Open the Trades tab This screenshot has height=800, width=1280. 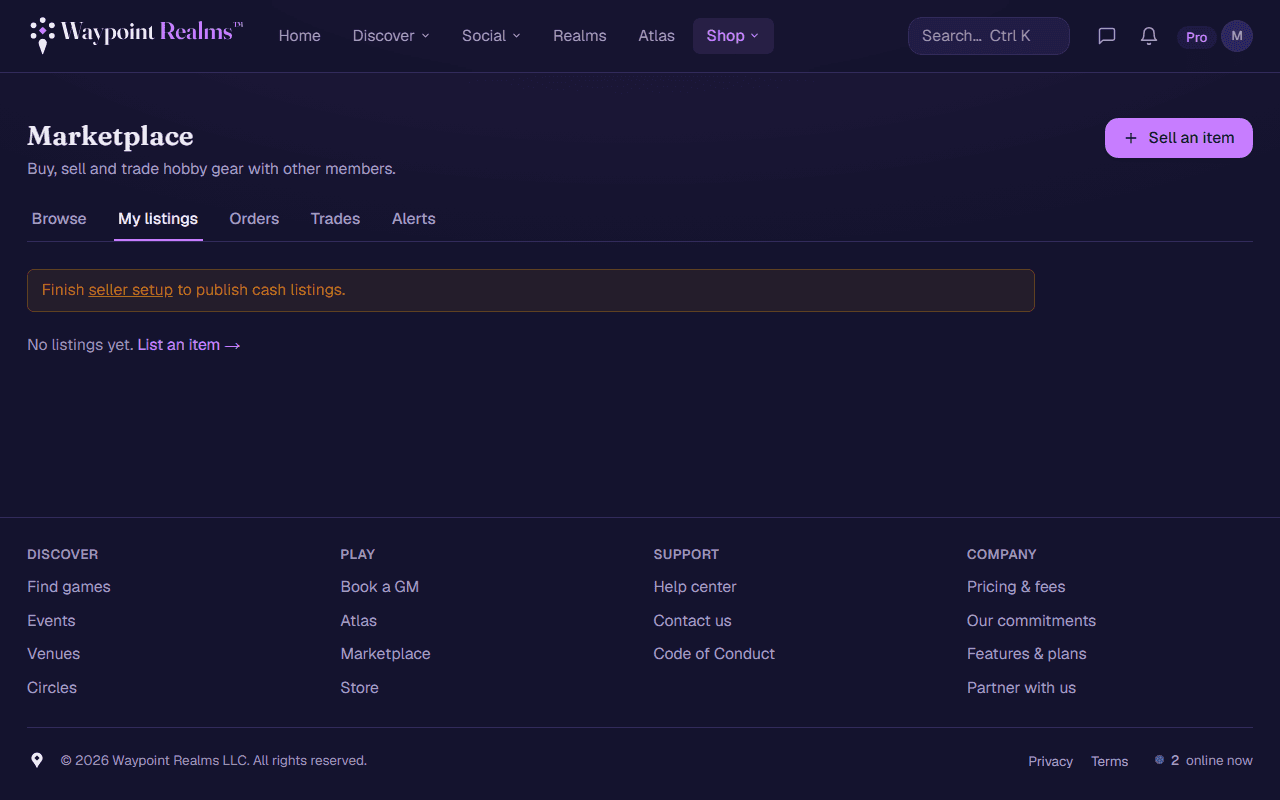point(335,219)
